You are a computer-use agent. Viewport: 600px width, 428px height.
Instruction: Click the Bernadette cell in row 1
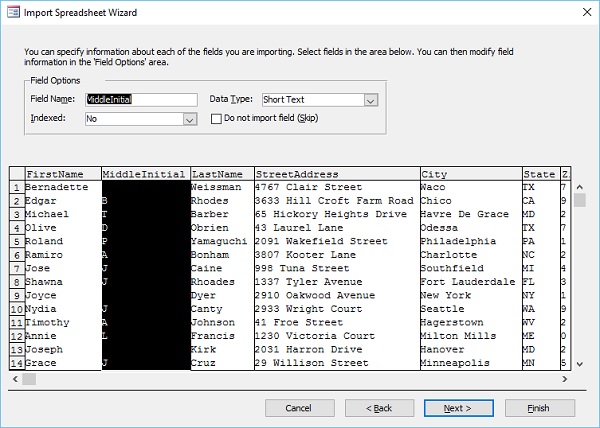(x=62, y=187)
